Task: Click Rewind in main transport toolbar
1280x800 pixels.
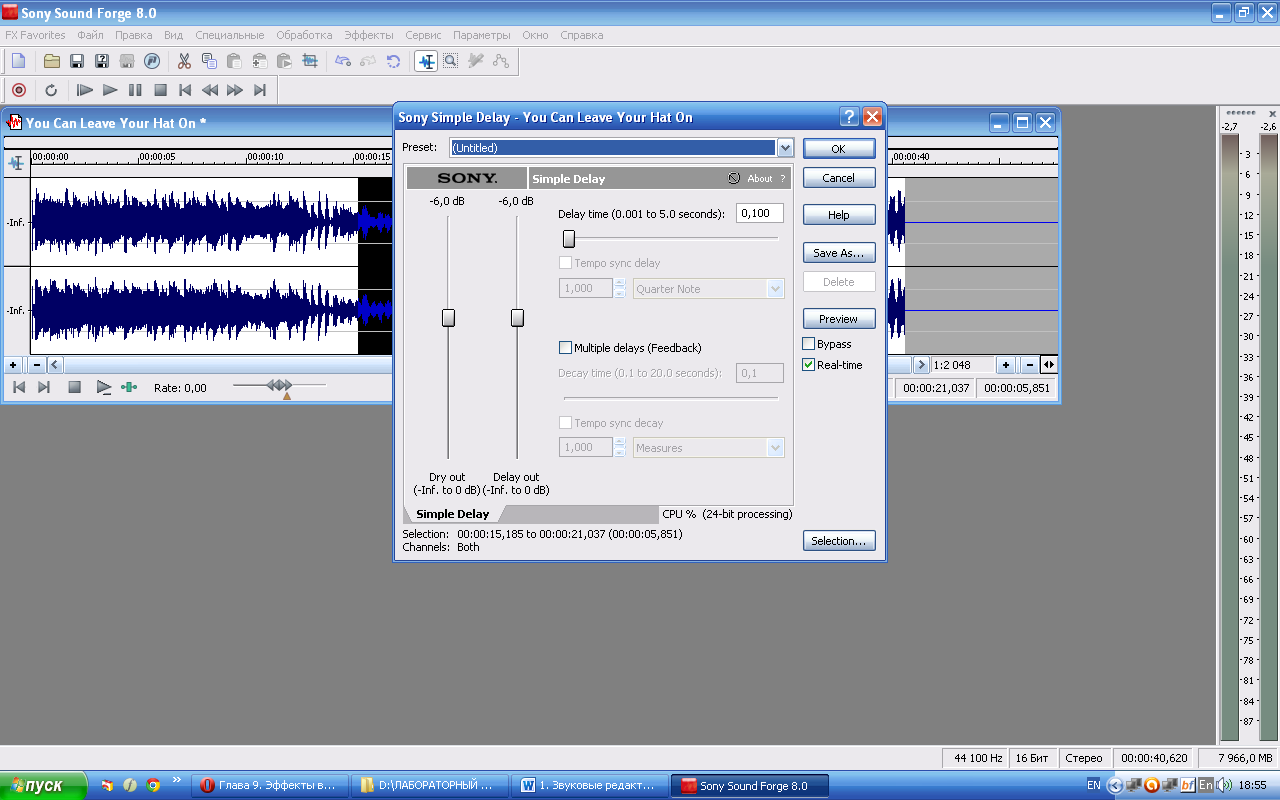Action: [210, 90]
